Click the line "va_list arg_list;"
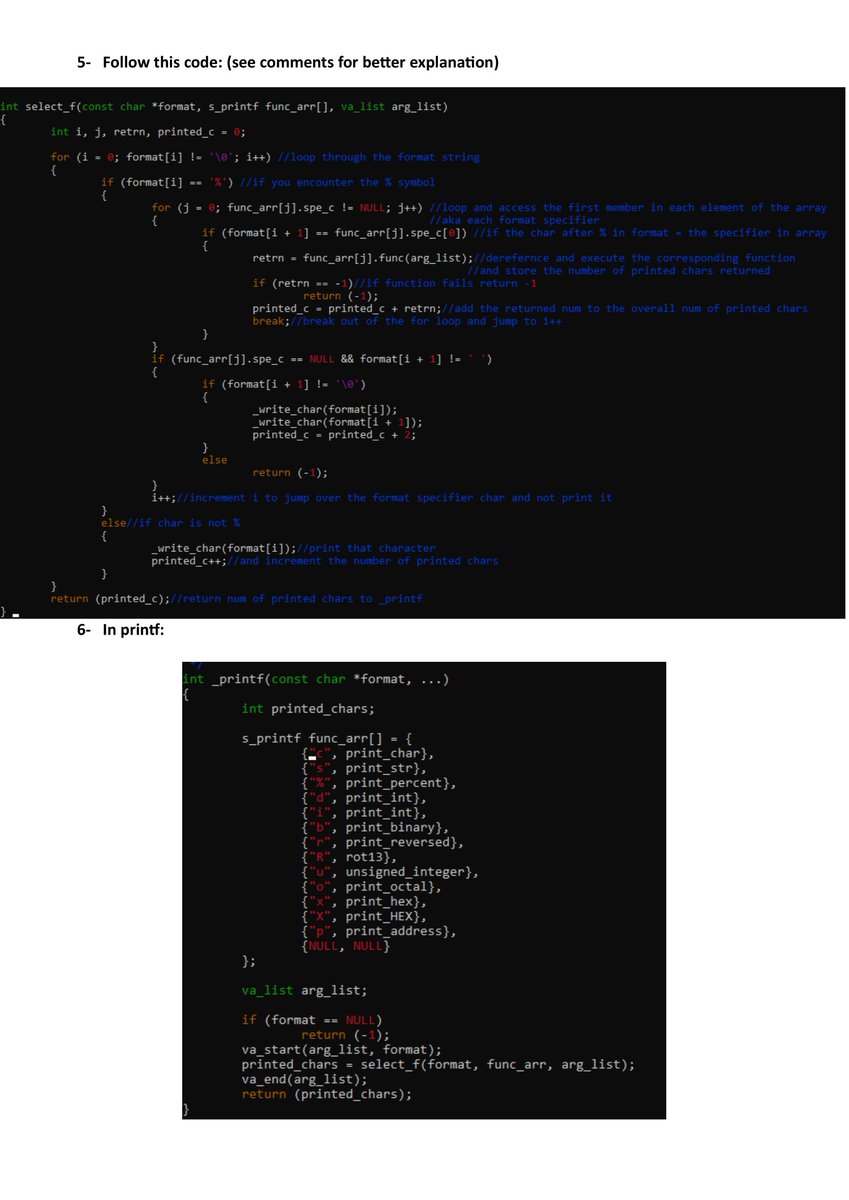This screenshot has width=849, height=1200. [x=304, y=991]
